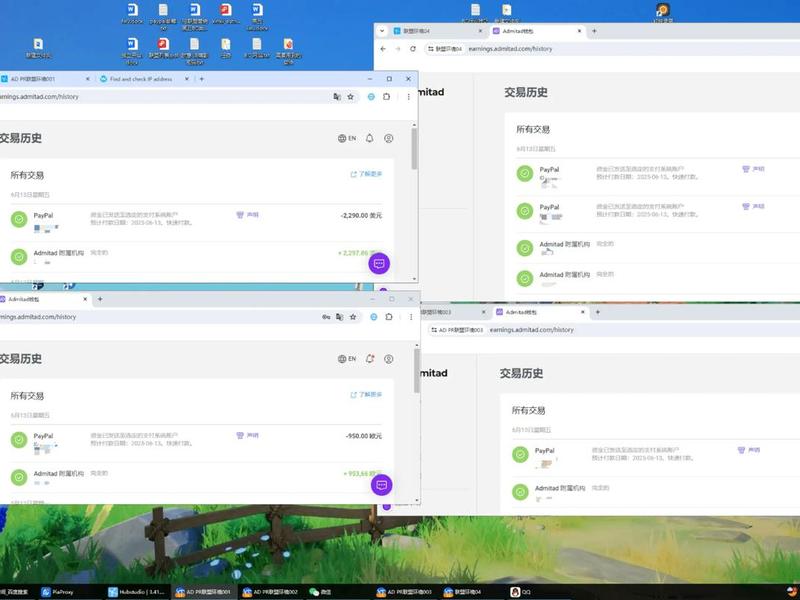The height and width of the screenshot is (600, 800).
Task: Open profile icon above -950.00 欧元 transaction
Action: [x=389, y=359]
